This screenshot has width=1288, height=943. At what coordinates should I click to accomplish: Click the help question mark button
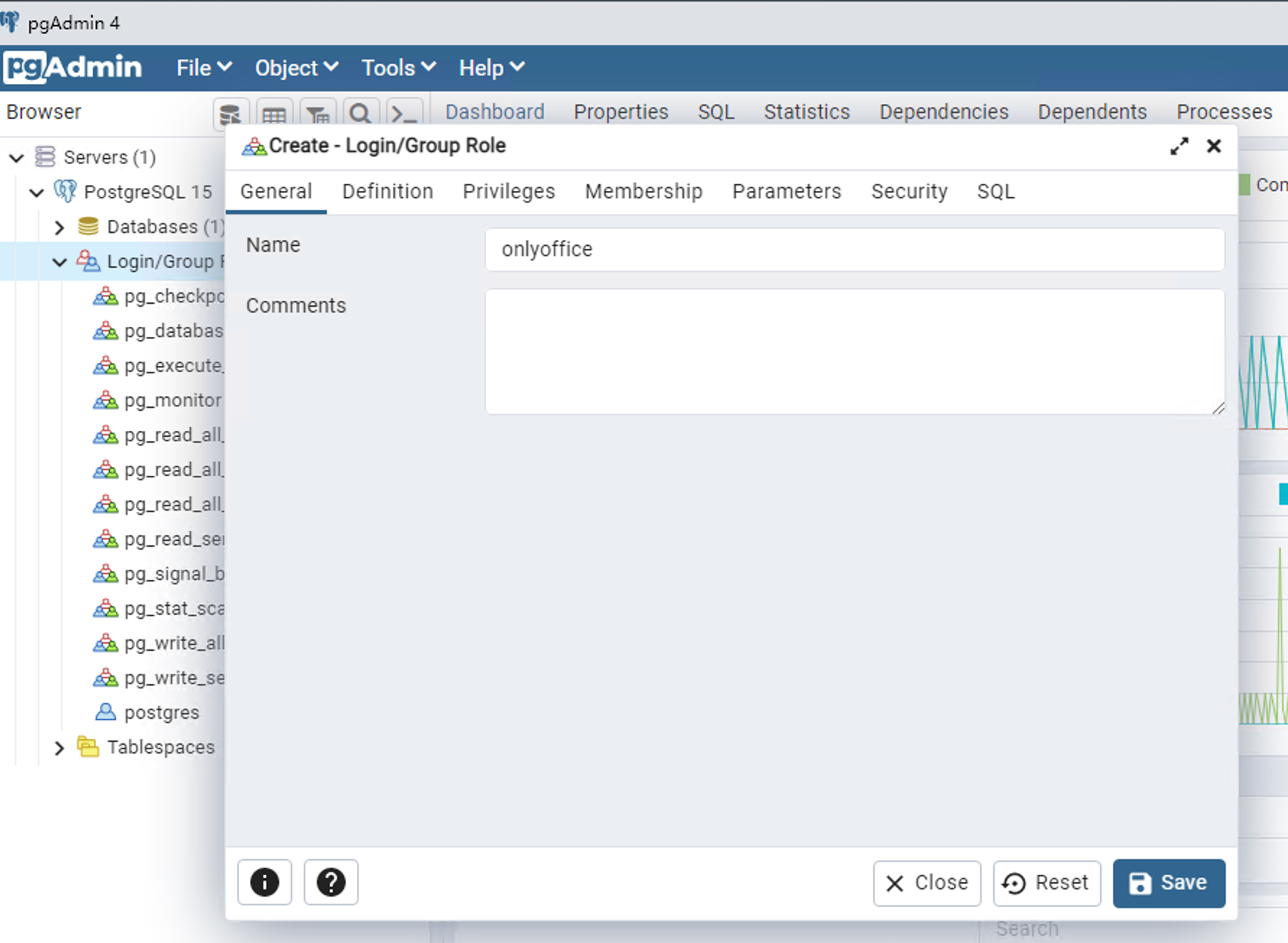(331, 882)
